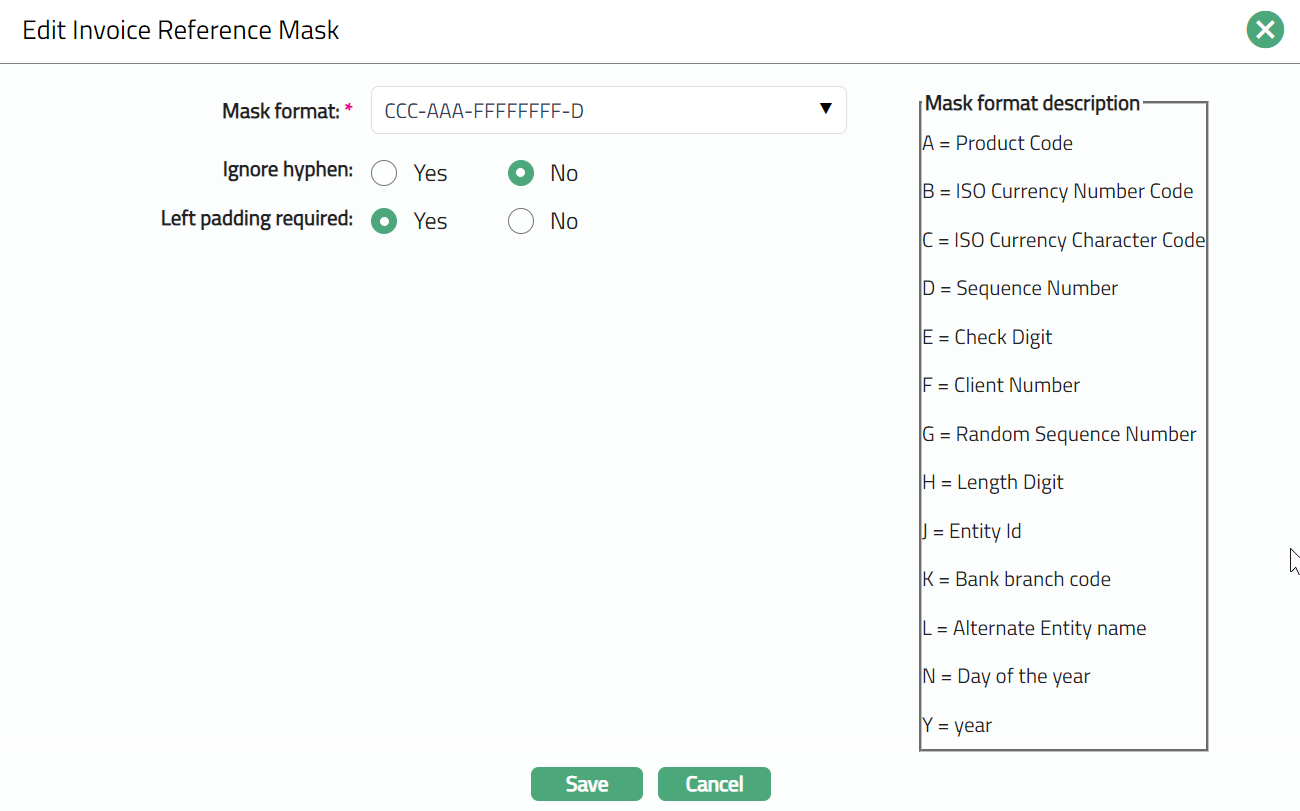Click the 'B = ISO Currency Number Code' line
1300x811 pixels.
point(1057,191)
